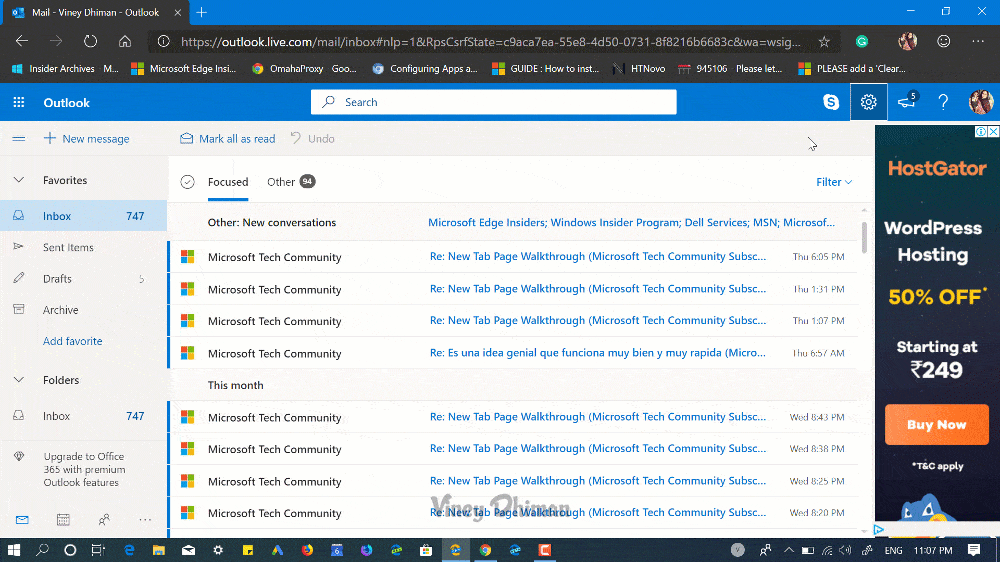Screen dimensions: 1000x562
Task: Open the Mail - Viney Dhiman browser tab
Action: [96, 12]
